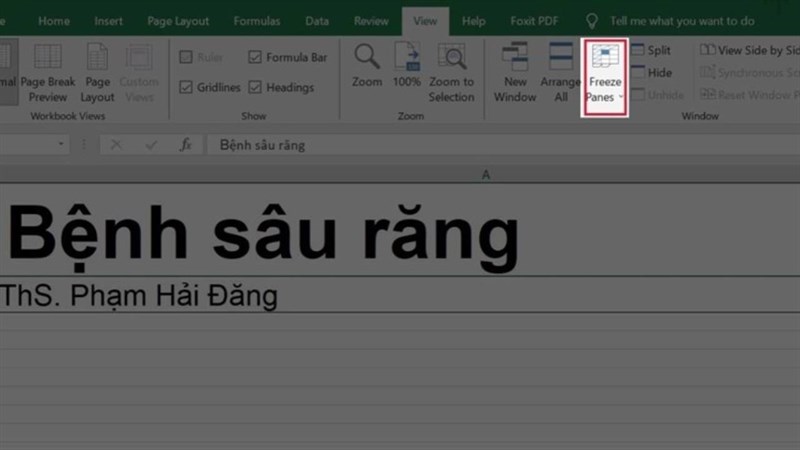
Task: Click the Cancel X formula button
Action: point(116,145)
